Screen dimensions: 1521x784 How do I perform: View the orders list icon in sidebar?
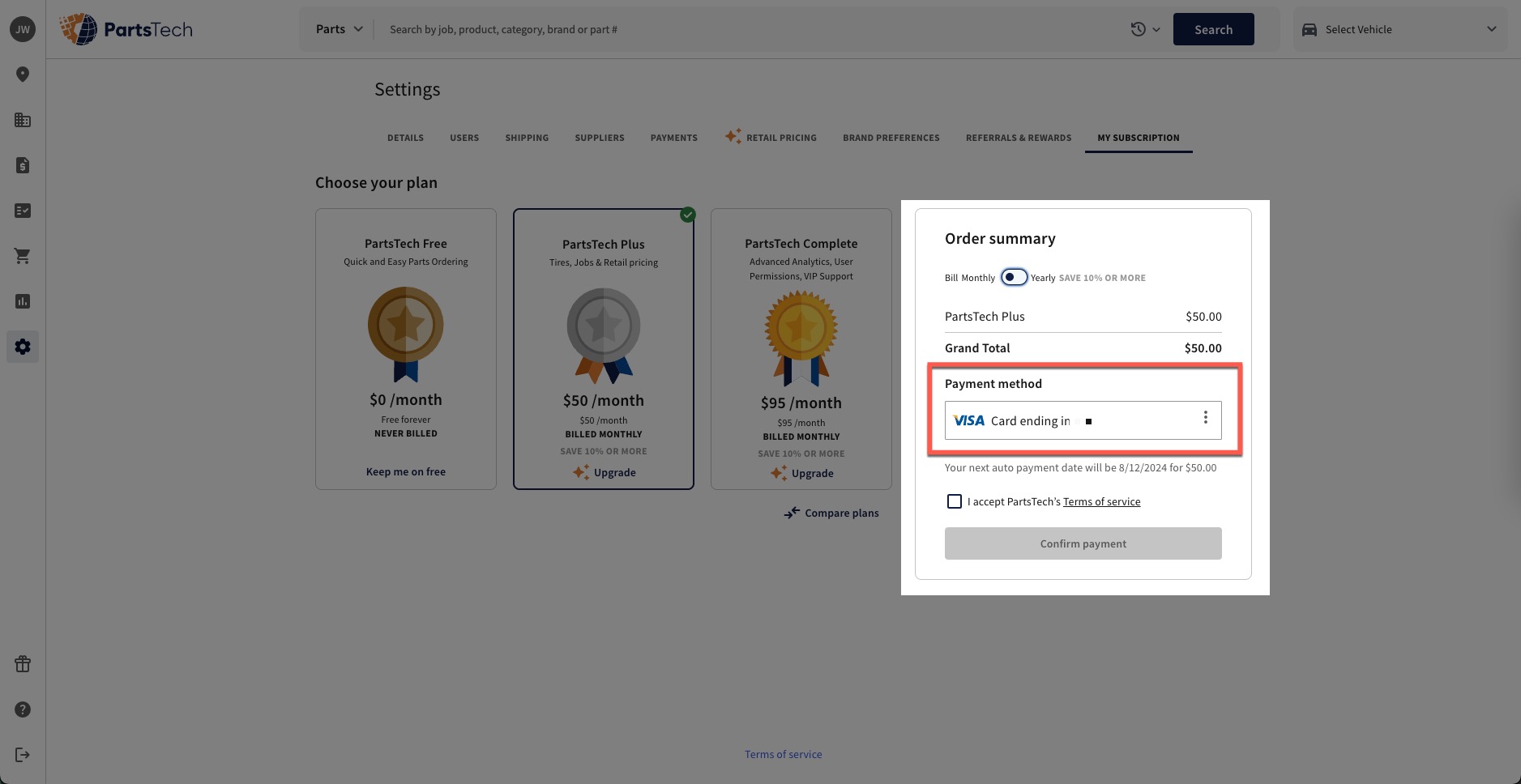tap(22, 211)
